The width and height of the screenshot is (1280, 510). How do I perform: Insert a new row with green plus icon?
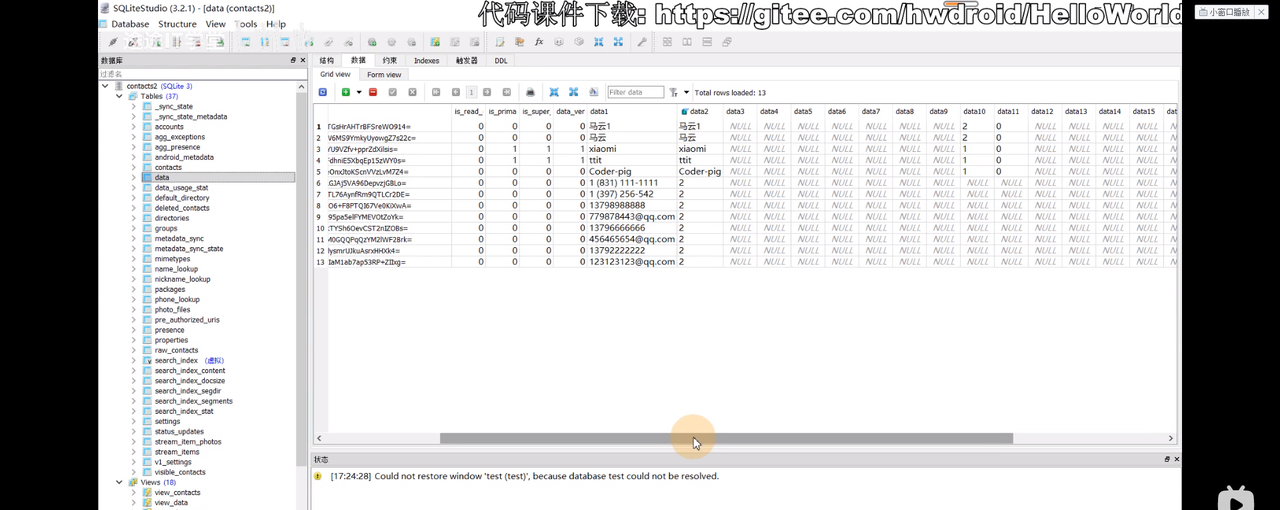[346, 92]
